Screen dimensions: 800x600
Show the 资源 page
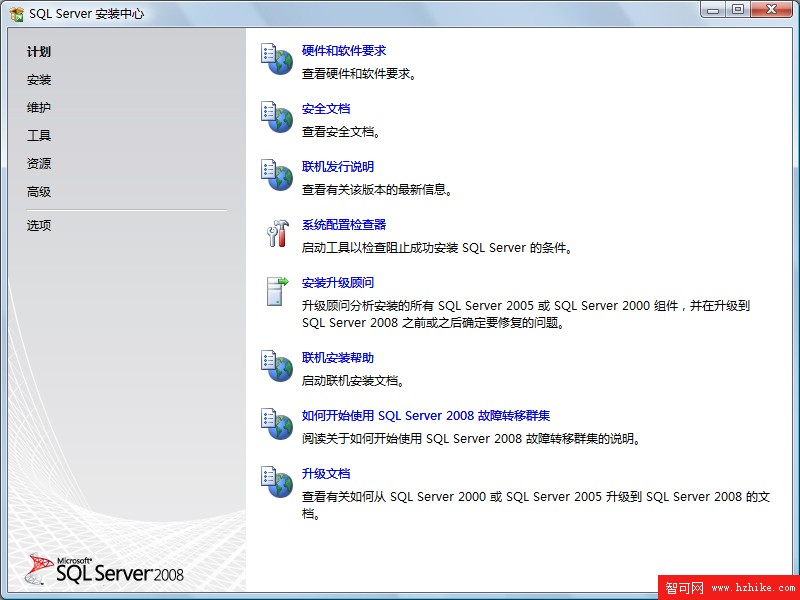[x=39, y=164]
